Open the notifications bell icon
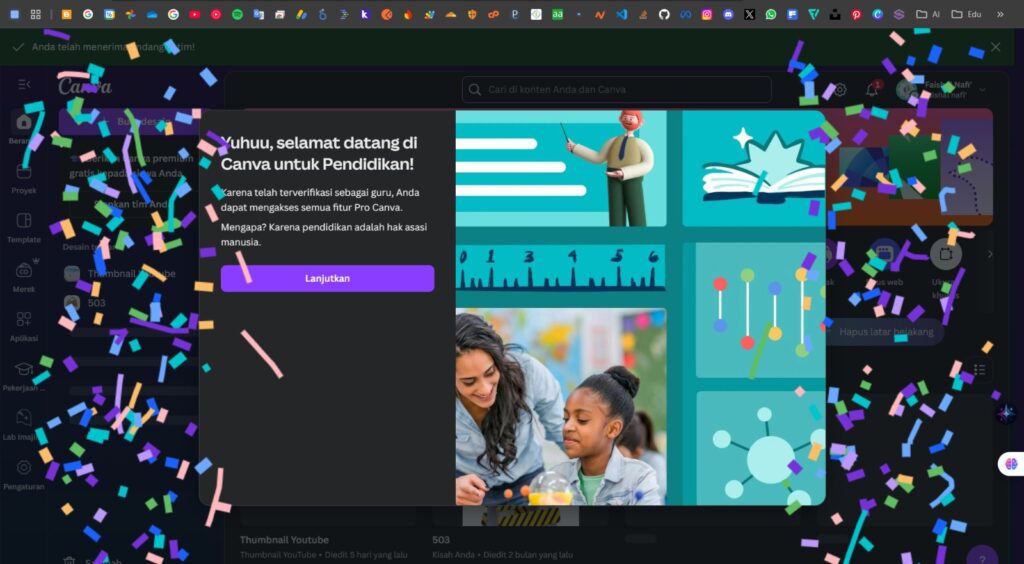Viewport: 1024px width, 564px height. coord(872,89)
